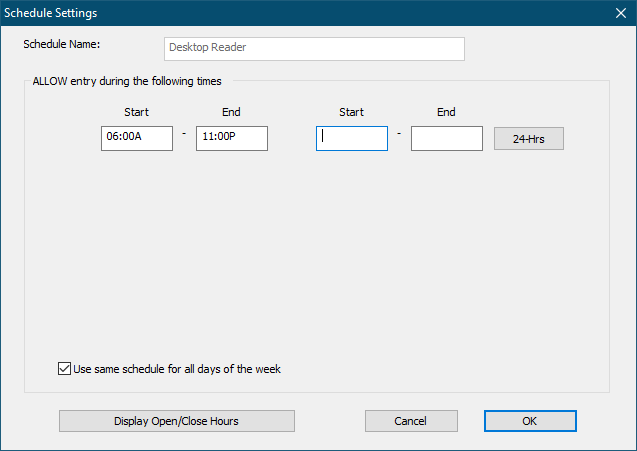Click the 11:00P end time field
This screenshot has height=451, width=637.
coord(232,138)
